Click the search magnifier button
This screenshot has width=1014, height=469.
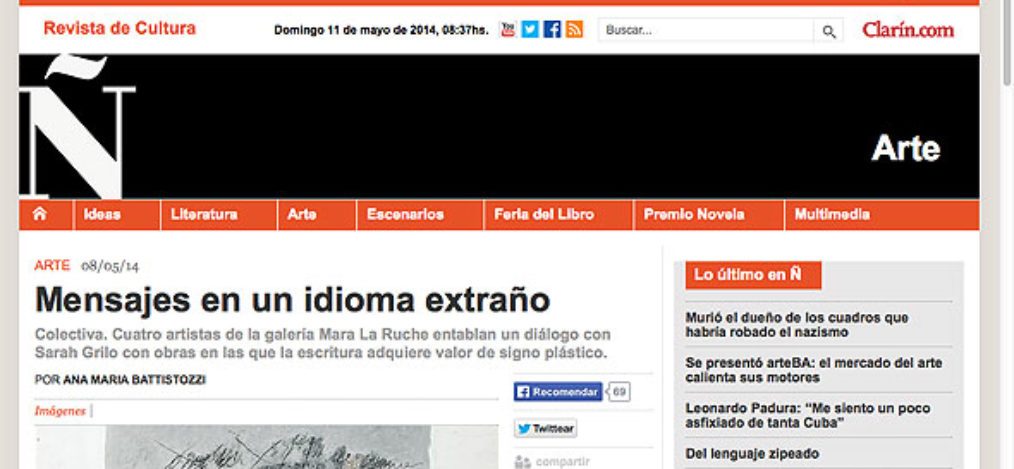coord(828,30)
